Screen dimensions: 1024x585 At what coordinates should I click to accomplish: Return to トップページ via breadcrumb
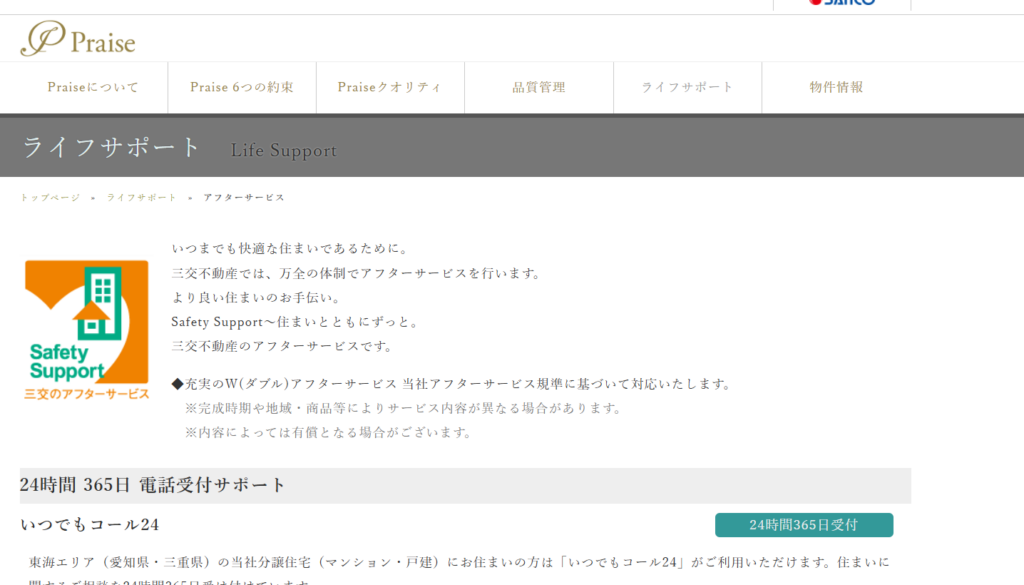click(x=50, y=198)
